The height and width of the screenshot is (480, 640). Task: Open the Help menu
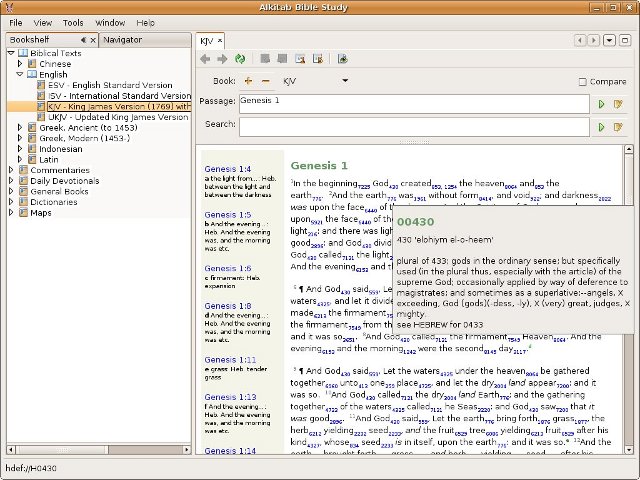point(145,23)
